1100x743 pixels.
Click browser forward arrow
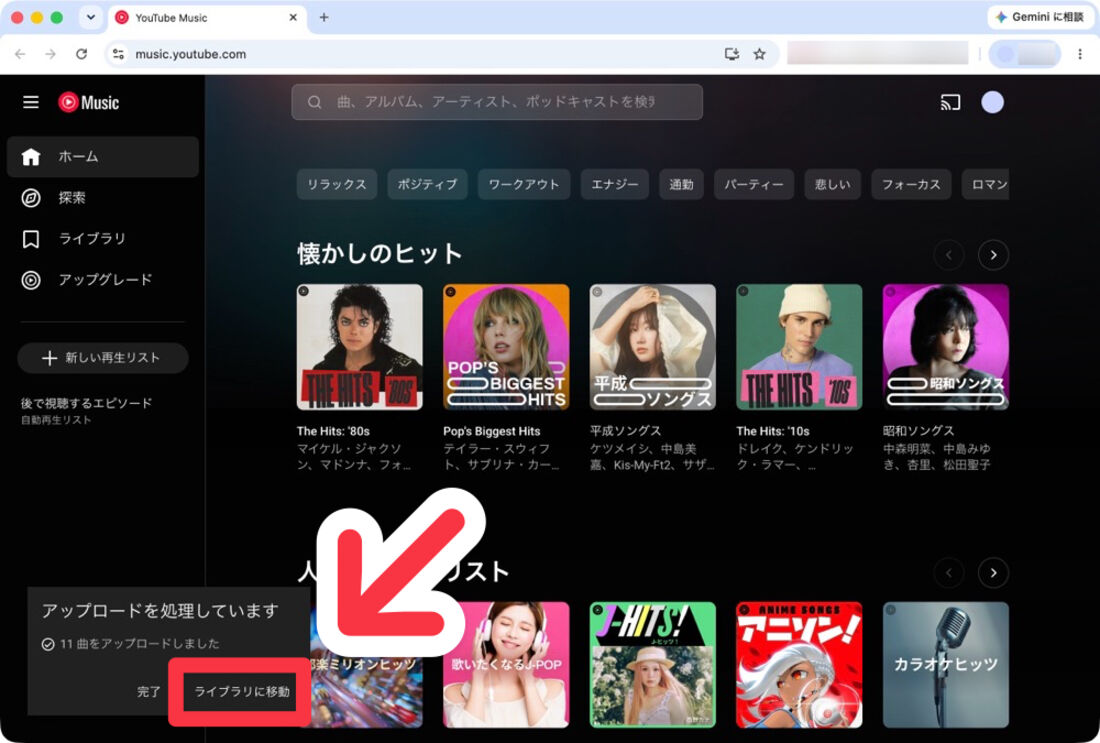point(51,54)
